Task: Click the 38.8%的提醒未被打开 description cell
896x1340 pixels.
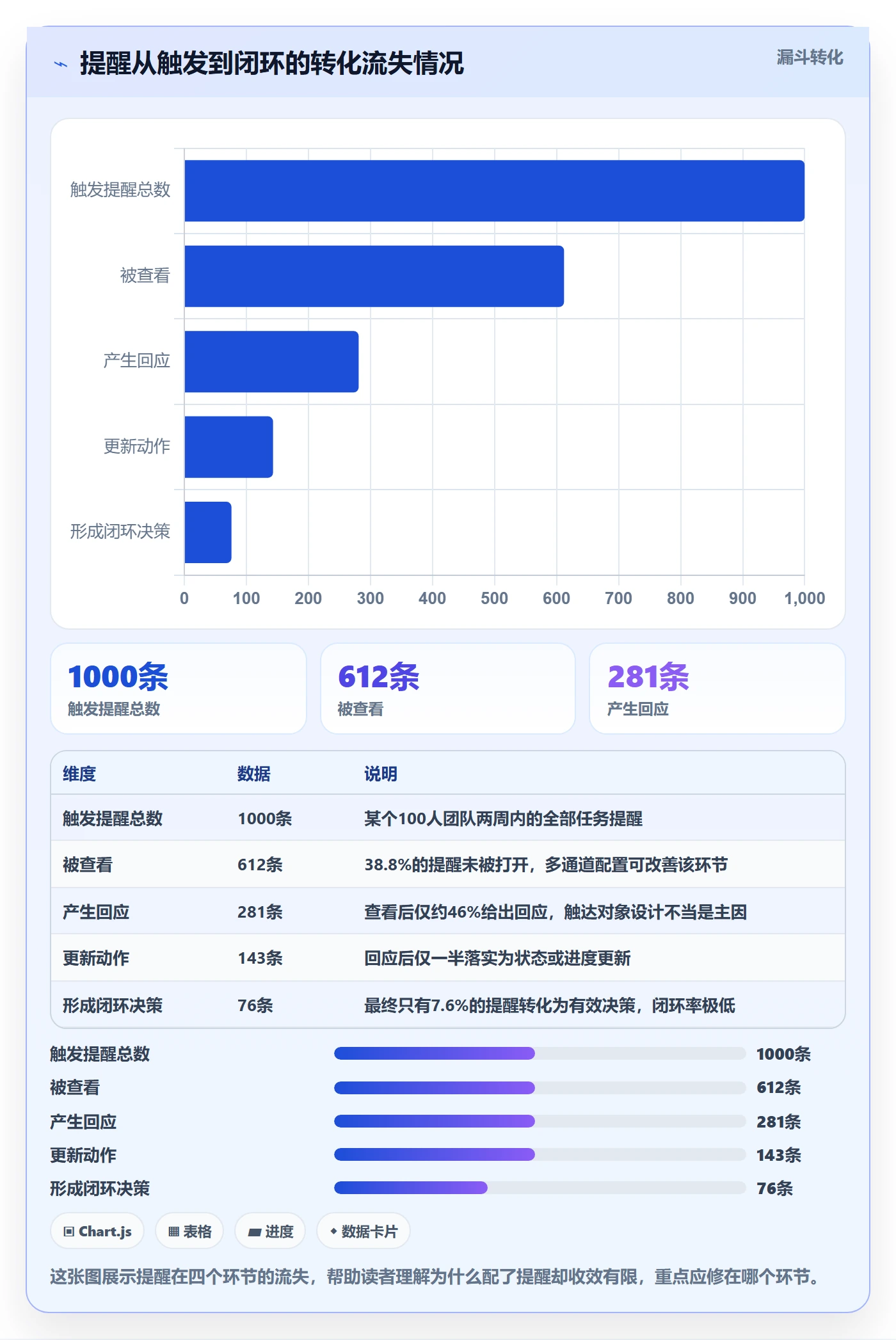Action: click(546, 865)
